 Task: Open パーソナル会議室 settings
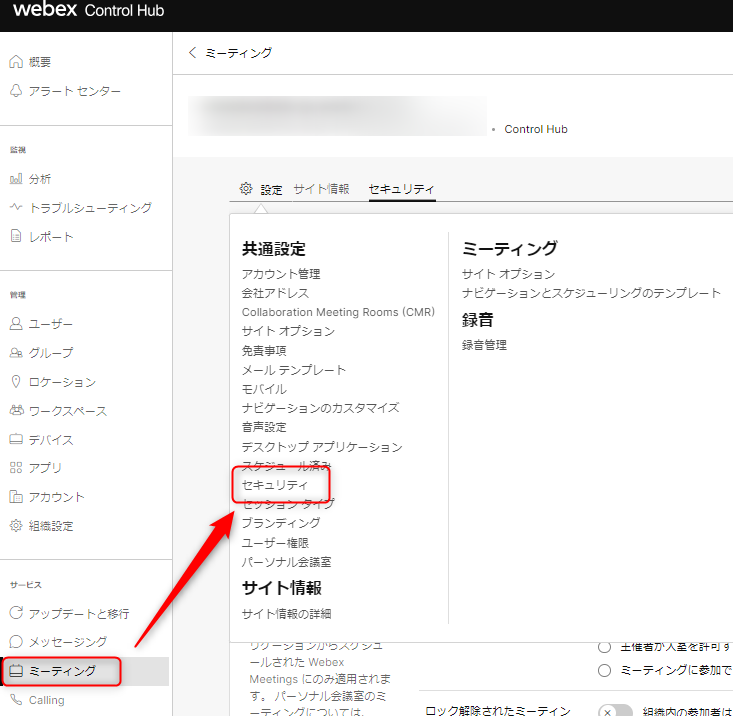coord(287,562)
